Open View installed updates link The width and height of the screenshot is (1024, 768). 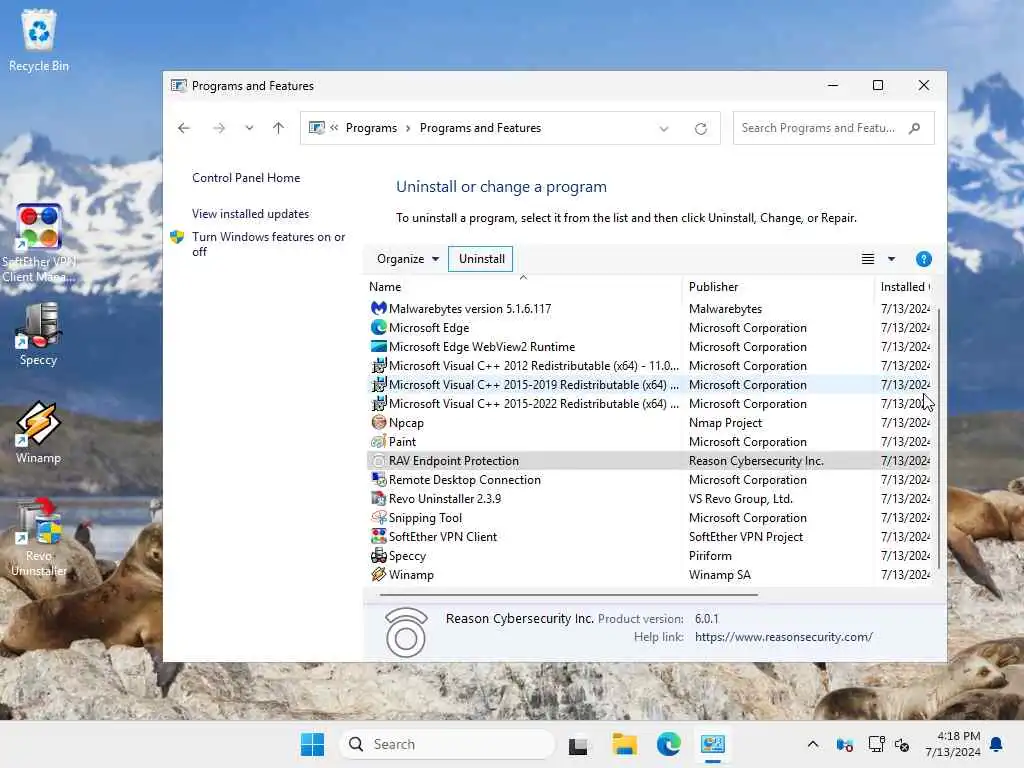click(x=250, y=214)
